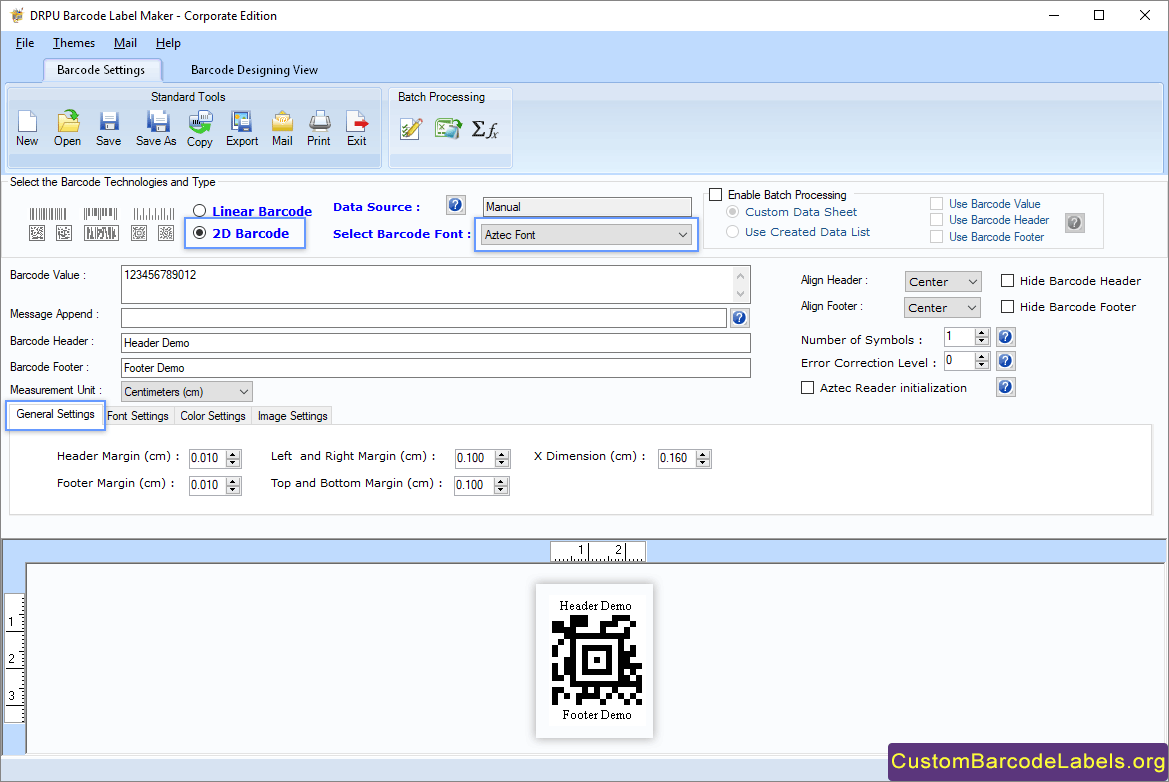Click the Barcode Header input field

[435, 343]
